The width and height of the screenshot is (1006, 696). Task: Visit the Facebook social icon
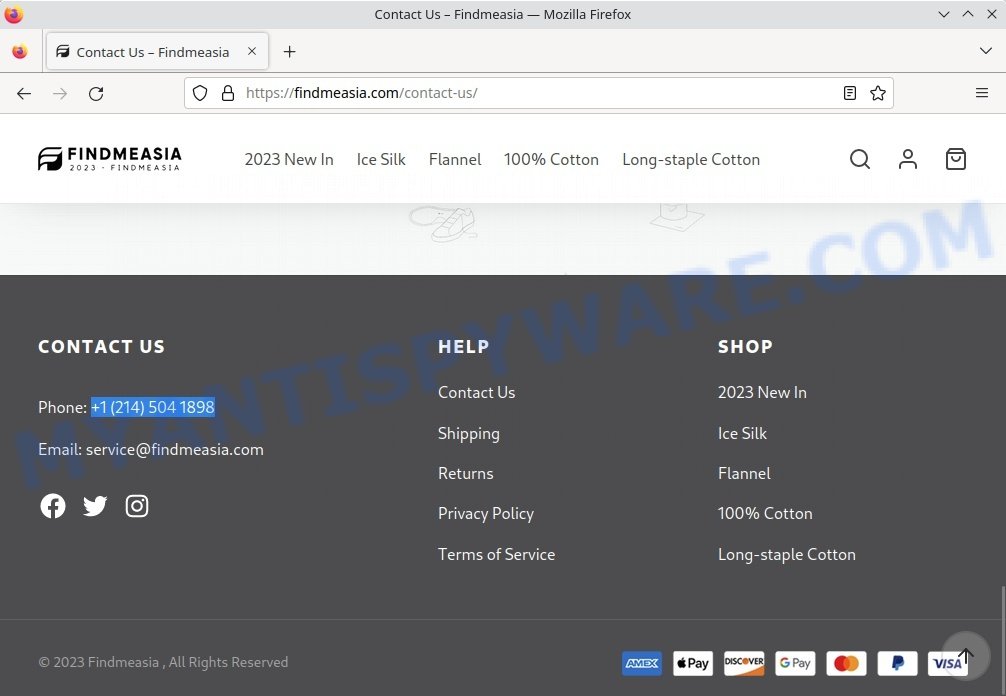[x=53, y=506]
